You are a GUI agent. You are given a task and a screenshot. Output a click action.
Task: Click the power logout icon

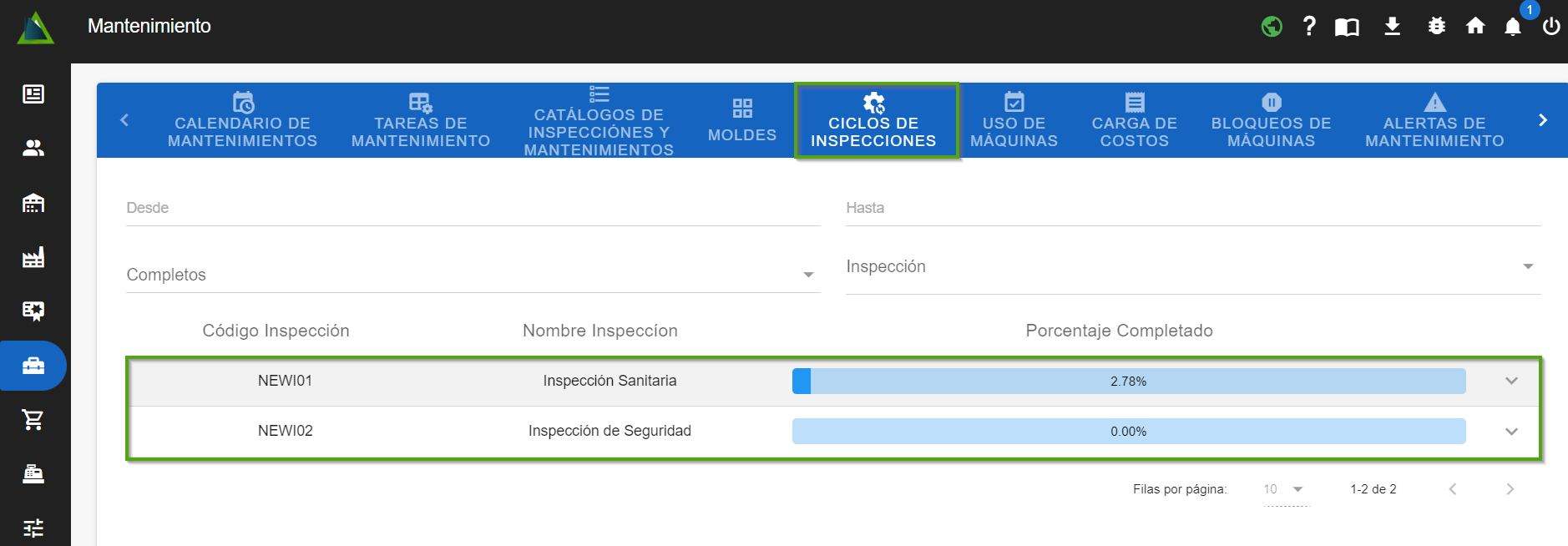[x=1551, y=27]
